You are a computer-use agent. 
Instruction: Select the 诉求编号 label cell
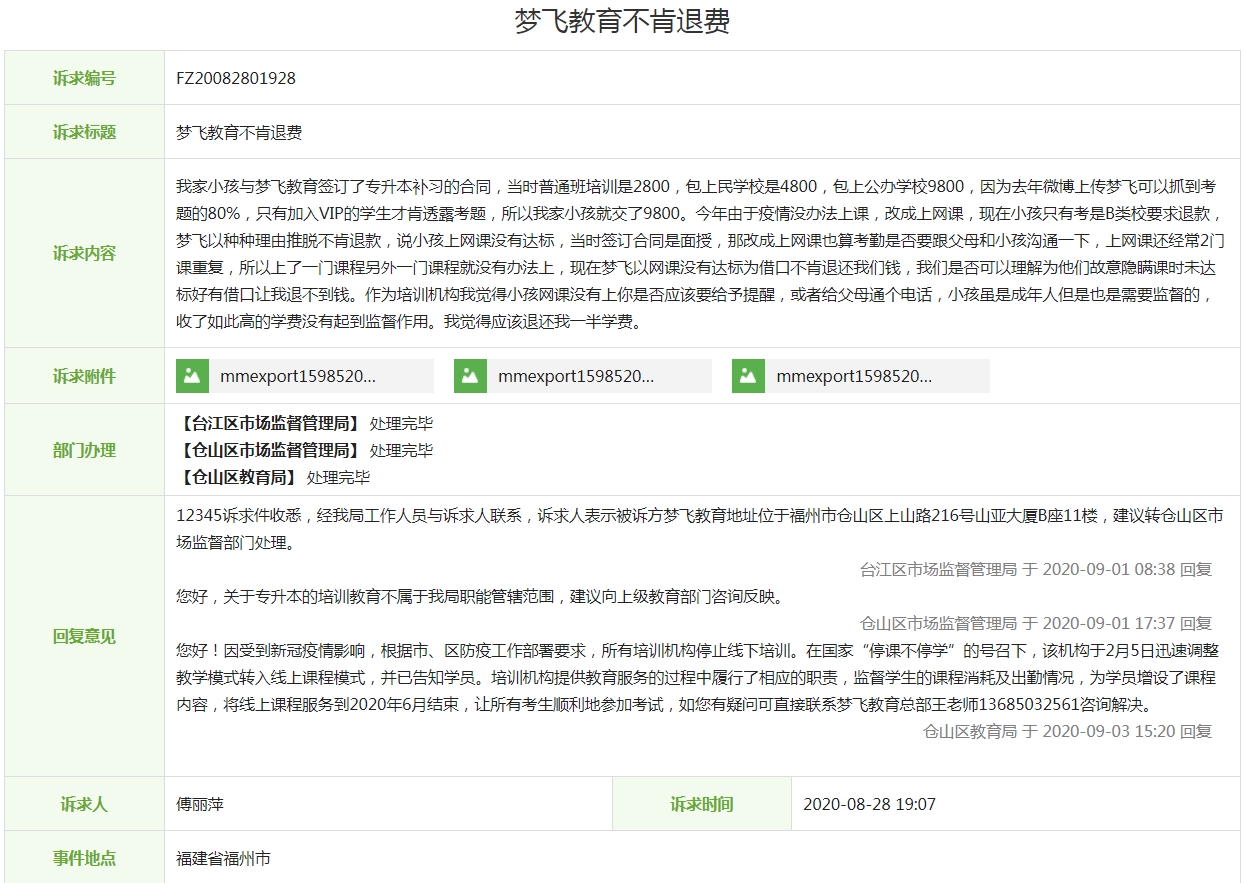(x=84, y=78)
